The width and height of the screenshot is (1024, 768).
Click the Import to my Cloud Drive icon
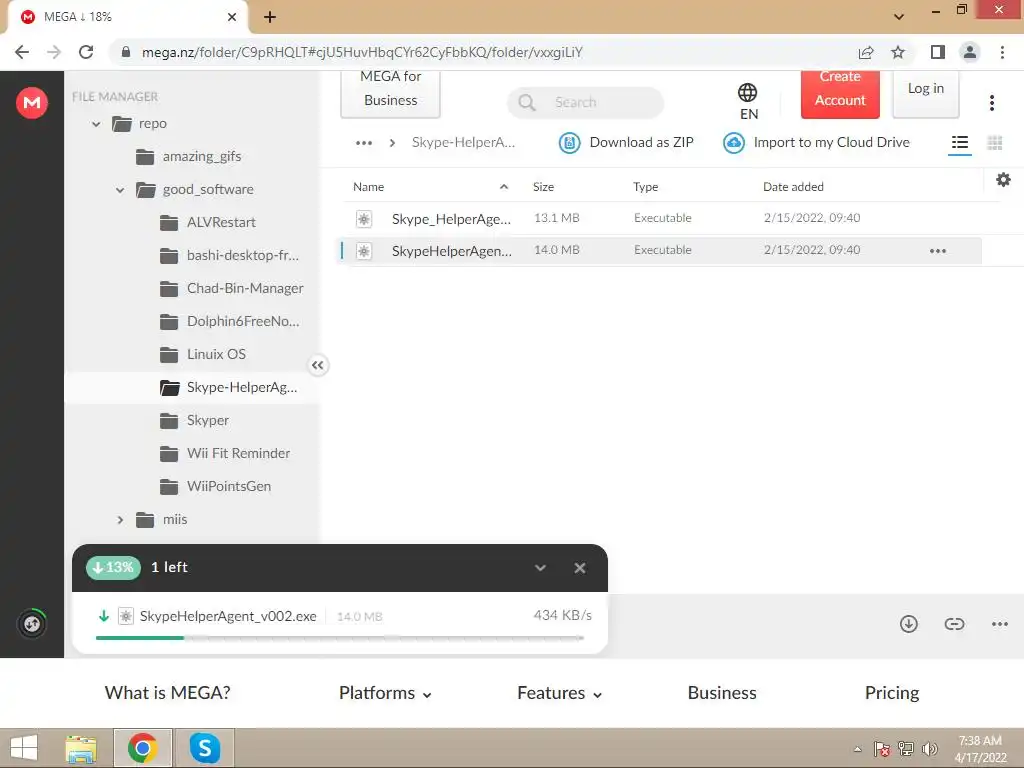pyautogui.click(x=734, y=142)
